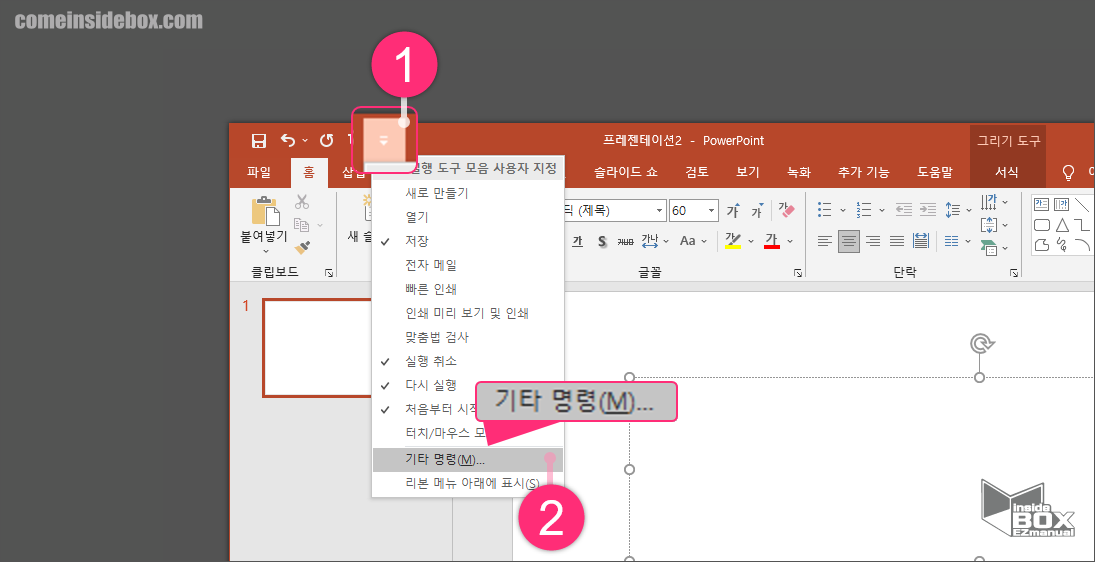The width and height of the screenshot is (1095, 562).
Task: Decrease the list indent level
Action: coord(904,209)
